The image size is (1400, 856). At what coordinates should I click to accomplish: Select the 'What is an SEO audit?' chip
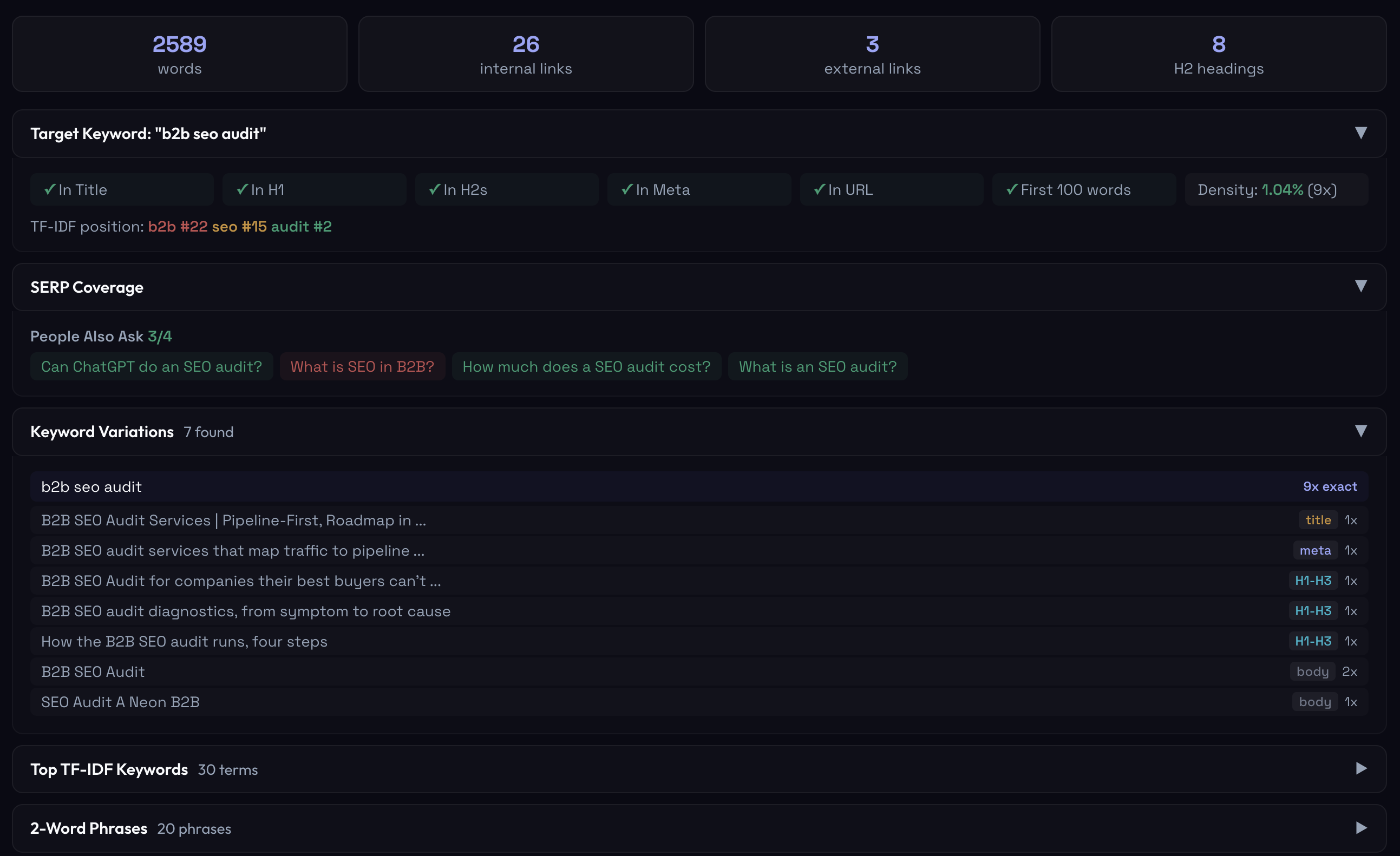tap(817, 366)
